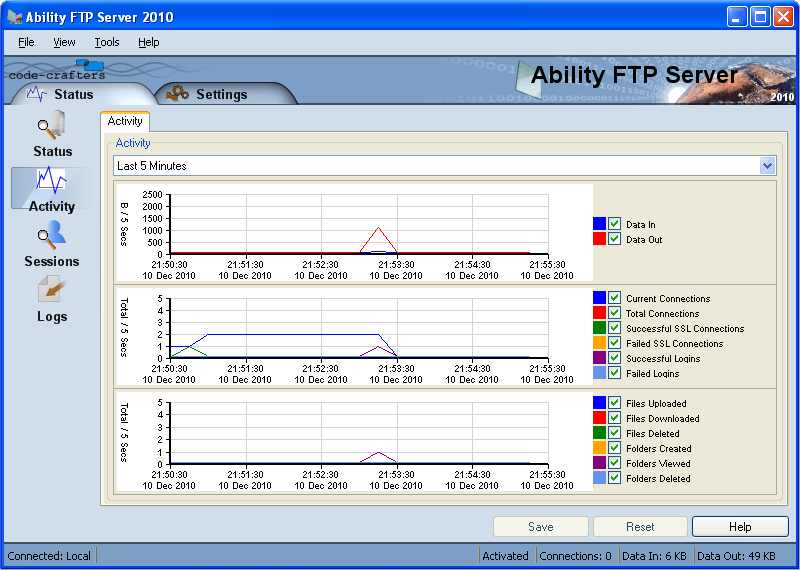This screenshot has width=800, height=570.
Task: Click the green Files Deleted swatch
Action: (x=599, y=433)
